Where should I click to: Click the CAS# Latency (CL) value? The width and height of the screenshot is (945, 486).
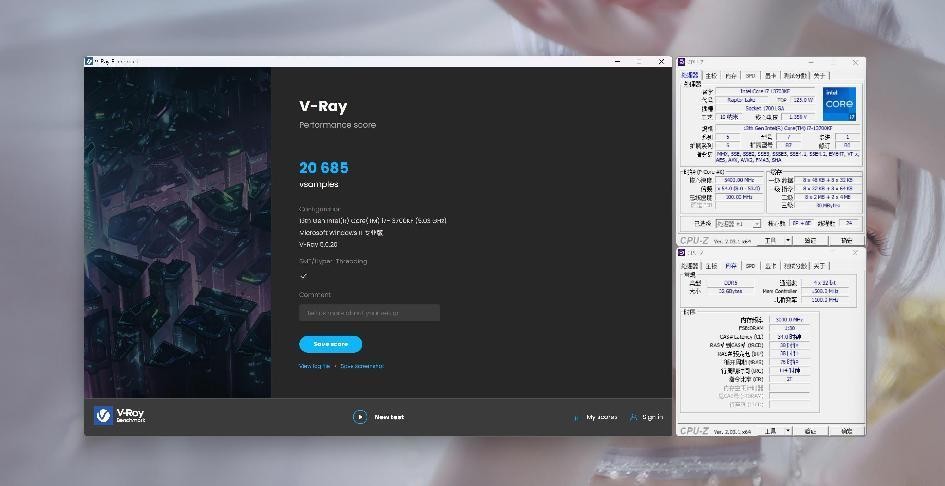[x=789, y=336]
